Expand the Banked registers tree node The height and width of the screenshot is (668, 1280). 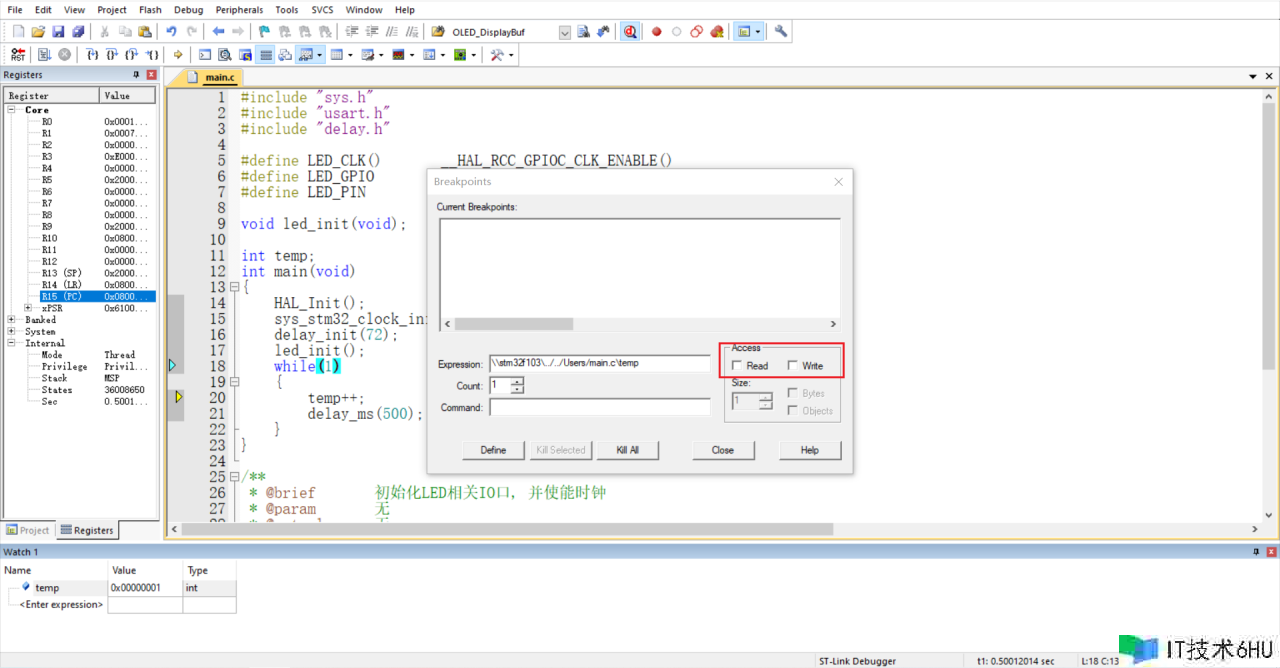[x=11, y=320]
